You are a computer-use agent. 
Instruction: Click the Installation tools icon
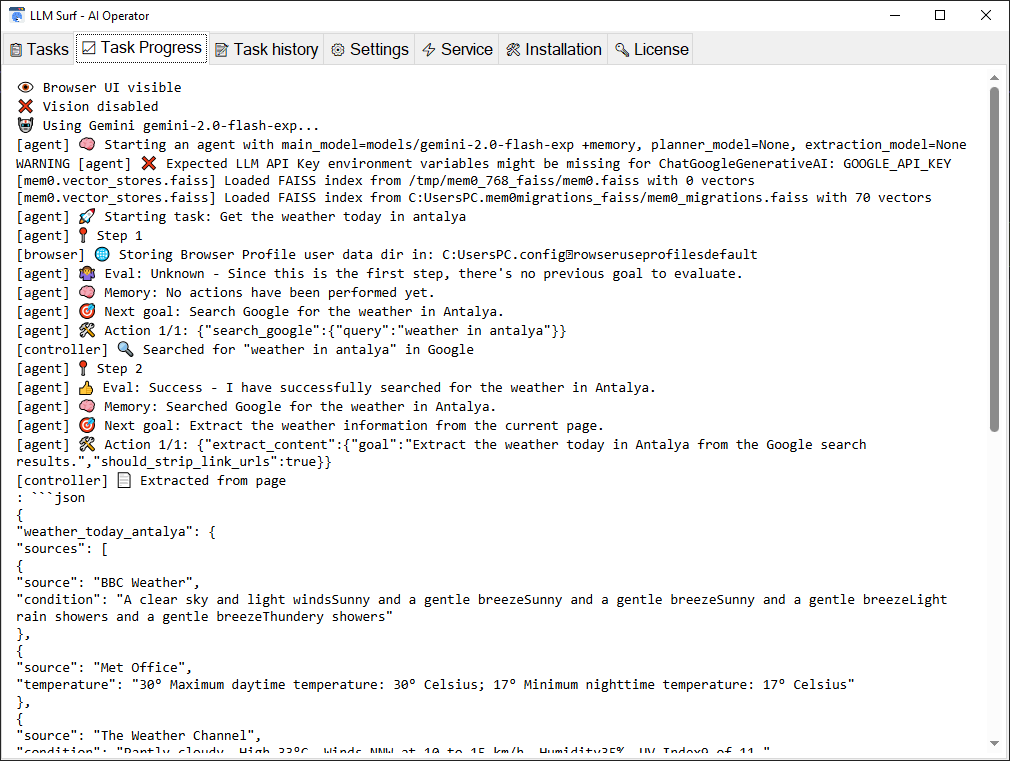point(513,50)
